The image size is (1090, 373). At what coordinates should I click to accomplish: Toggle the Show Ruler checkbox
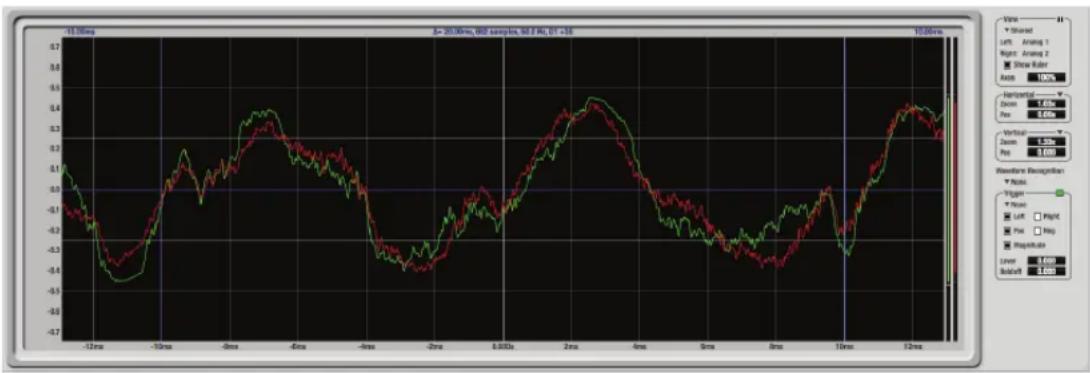[1007, 65]
